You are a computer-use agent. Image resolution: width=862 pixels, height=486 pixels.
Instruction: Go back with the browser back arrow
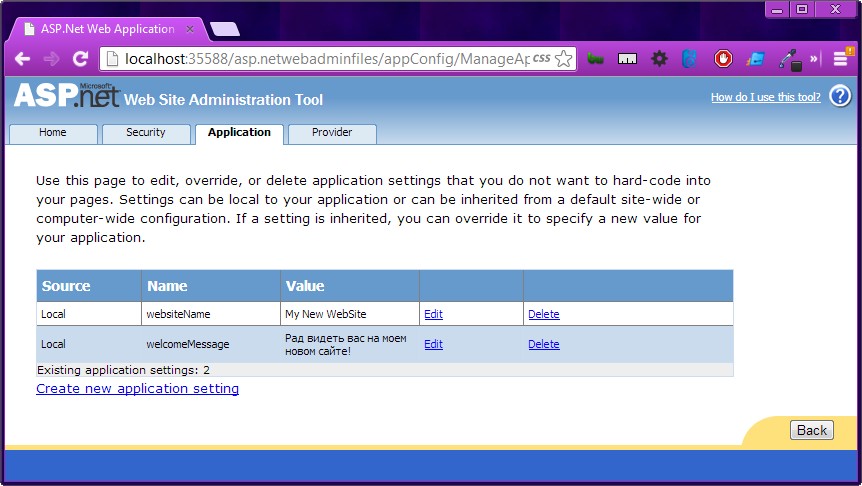coord(23,59)
